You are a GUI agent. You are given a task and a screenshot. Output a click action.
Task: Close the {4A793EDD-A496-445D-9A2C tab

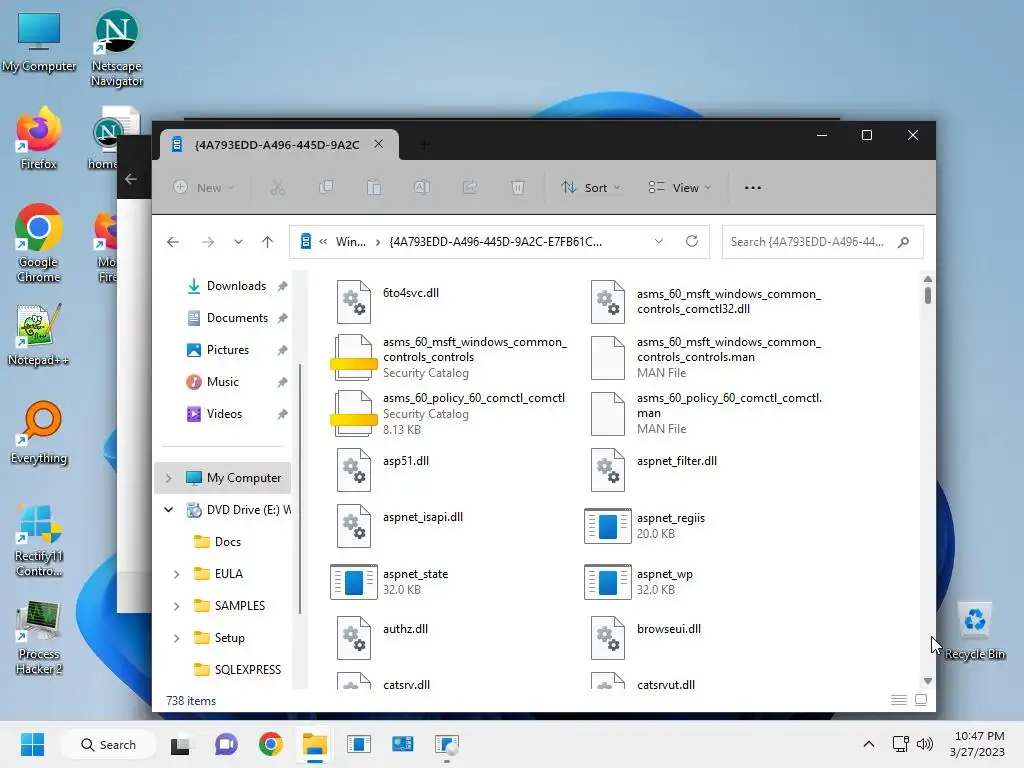point(379,144)
